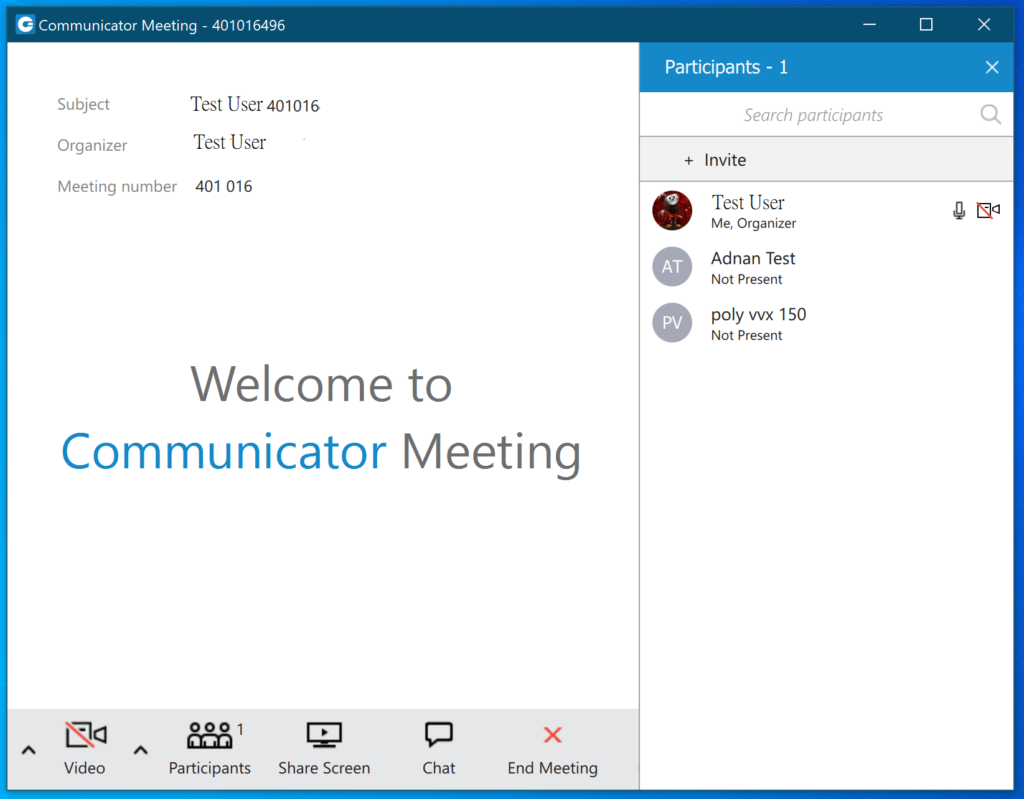Select the AT avatar for Adnan Test

click(672, 267)
